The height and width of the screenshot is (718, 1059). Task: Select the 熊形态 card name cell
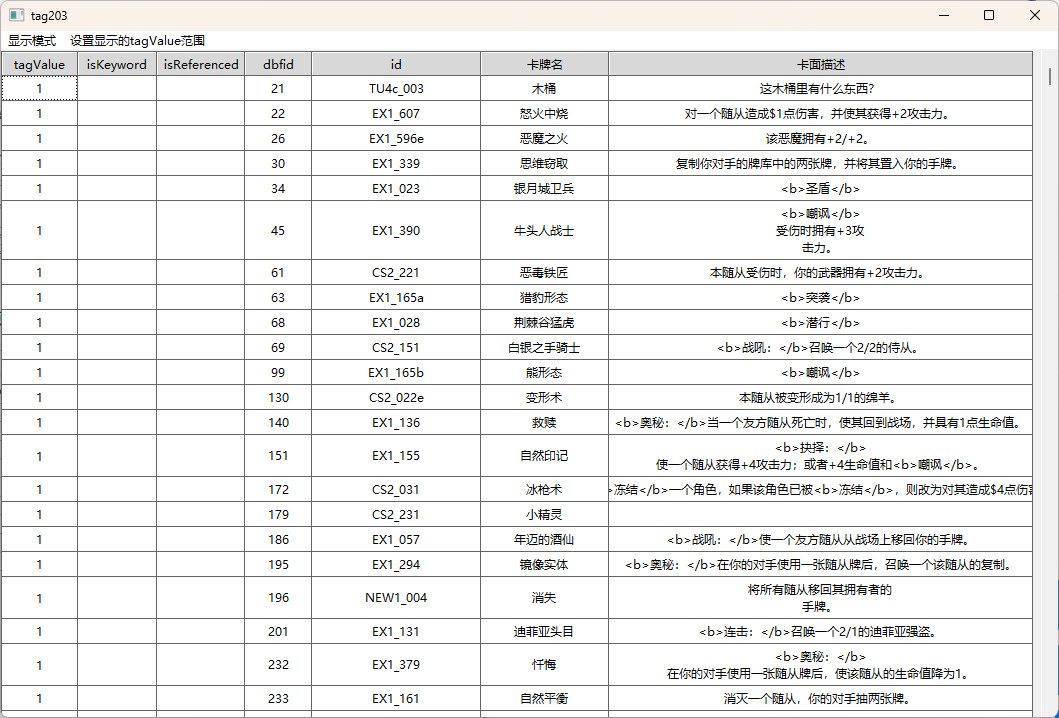544,372
